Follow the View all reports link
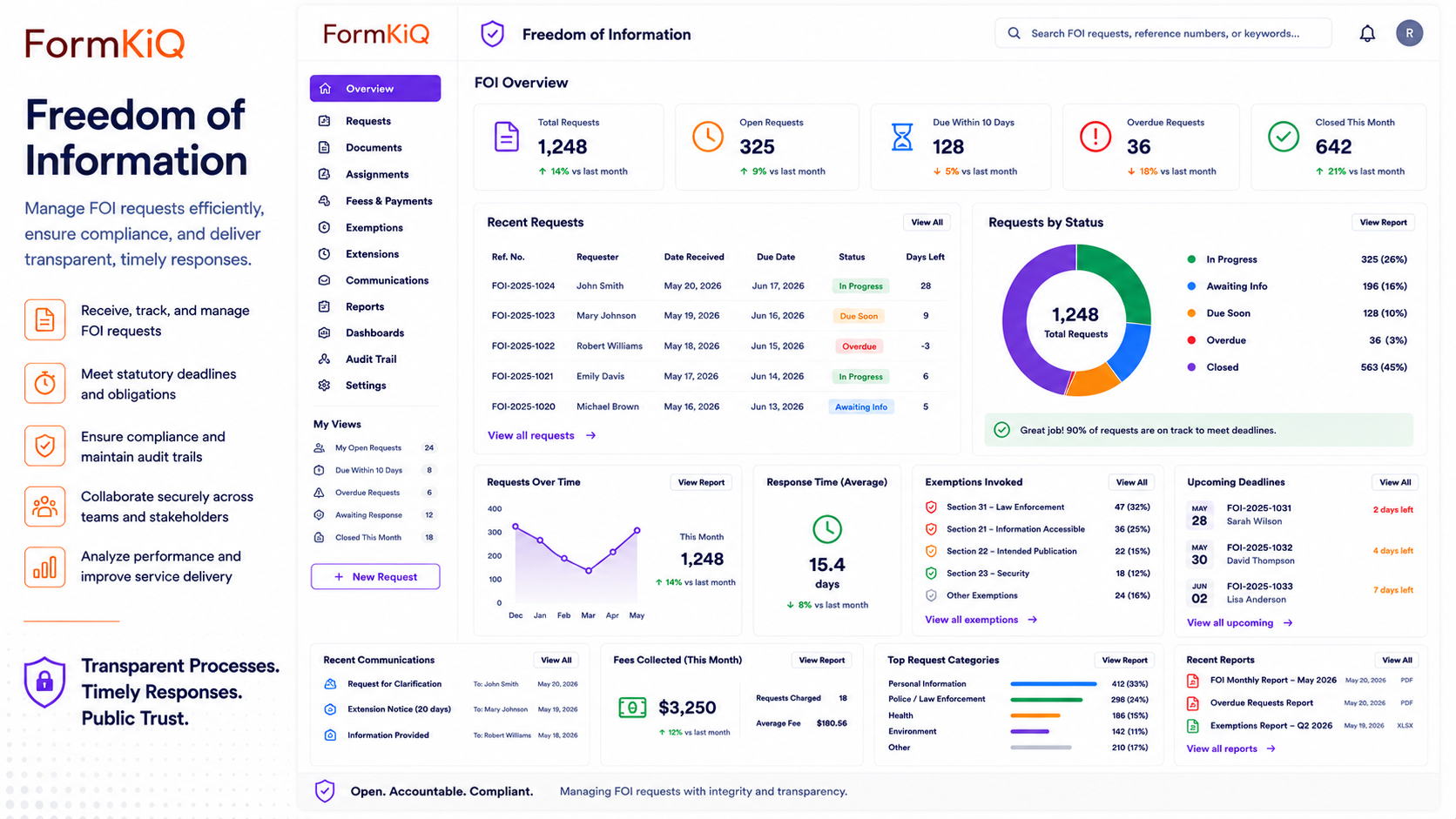This screenshot has height=819, width=1456. pos(1230,749)
